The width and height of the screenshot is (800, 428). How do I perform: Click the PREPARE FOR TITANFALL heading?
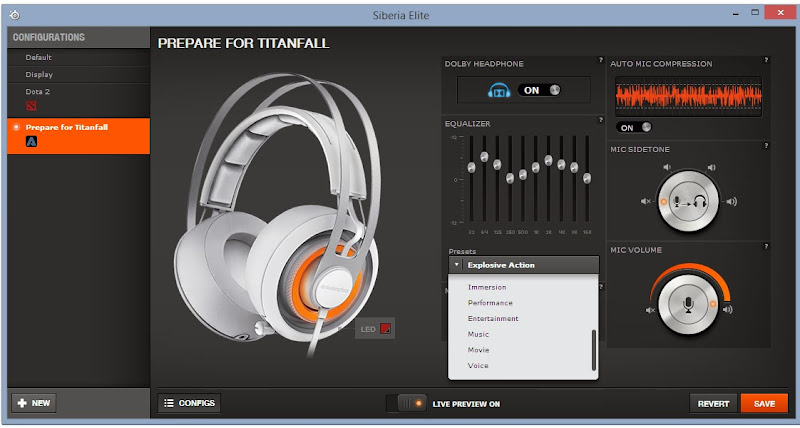pos(243,43)
